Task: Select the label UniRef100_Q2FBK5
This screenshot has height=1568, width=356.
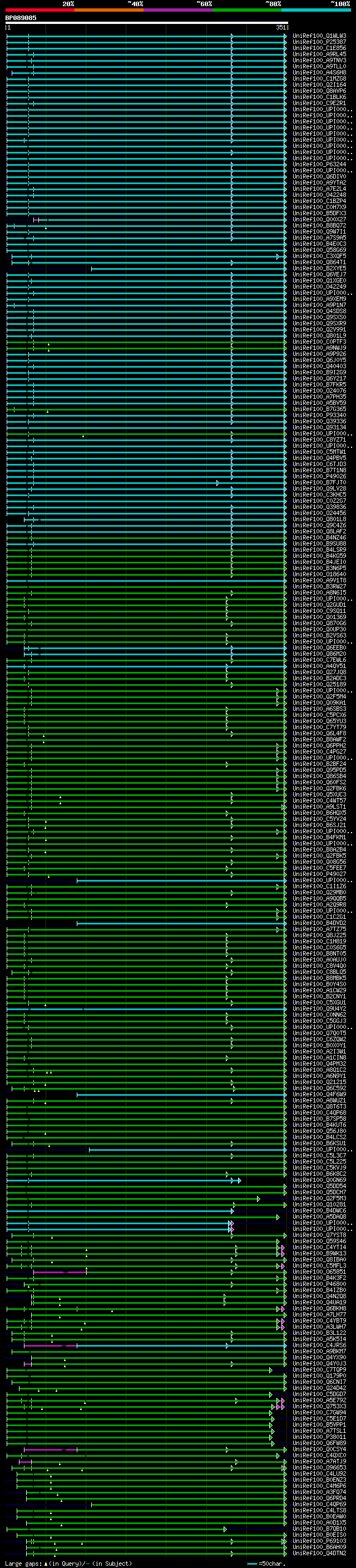Action: [319, 856]
